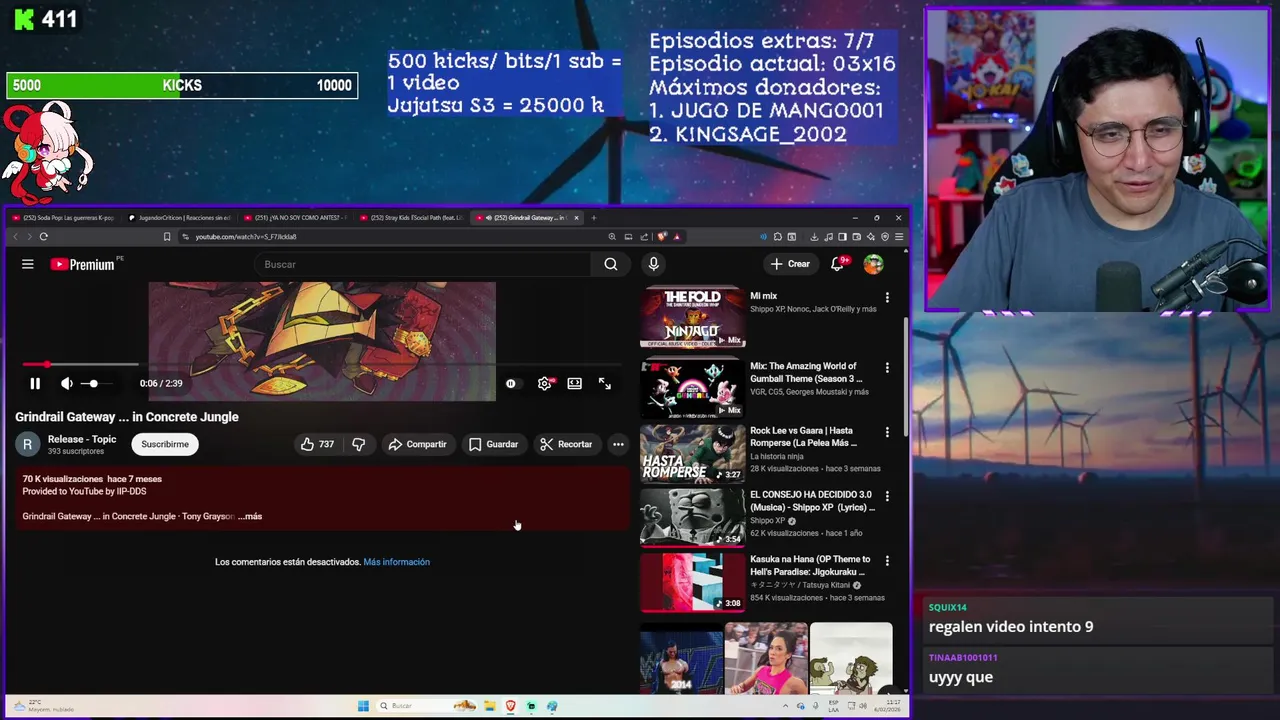Open EL CONSEJO HA DECIDIDO 3.0 video title
The width and height of the screenshot is (1280, 720).
click(812, 501)
